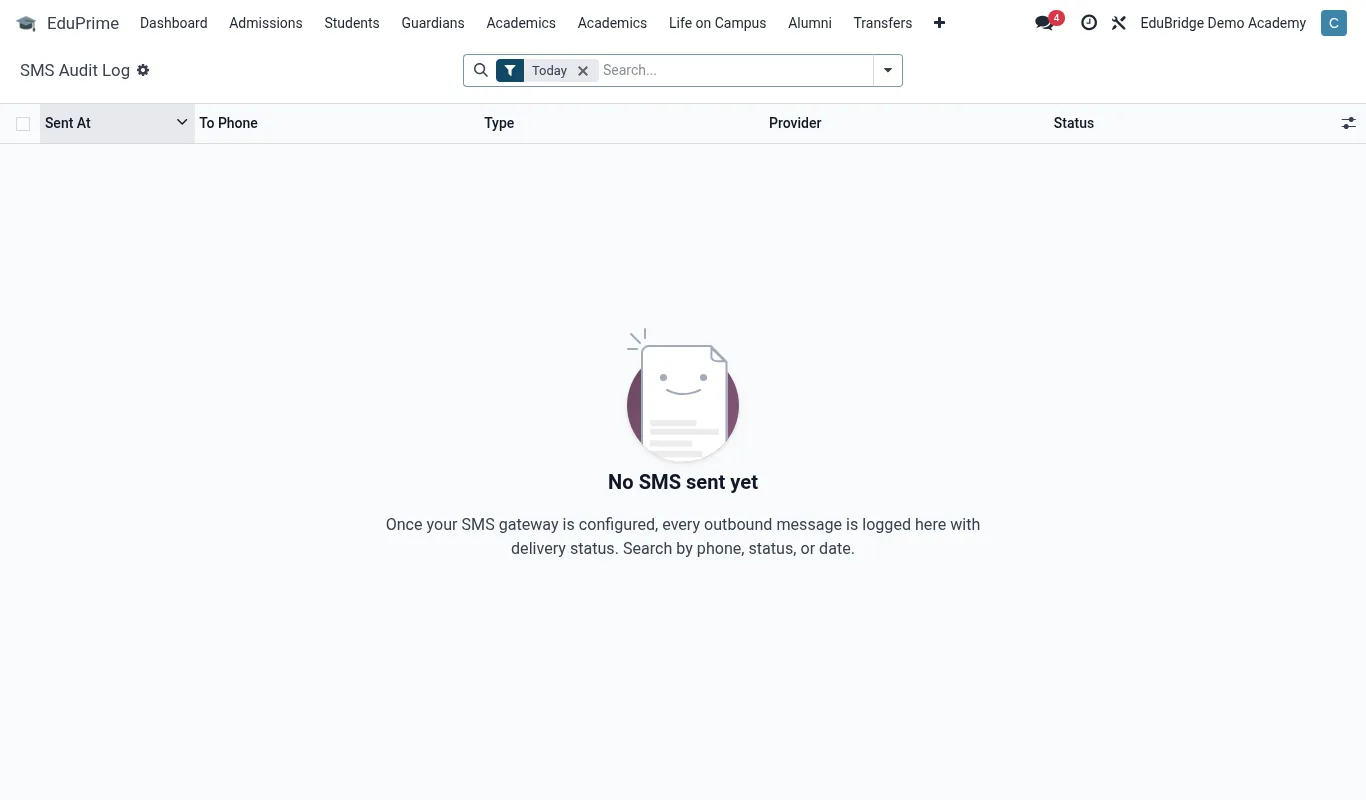Focus the Search text field
The width and height of the screenshot is (1366, 800).
coord(736,70)
